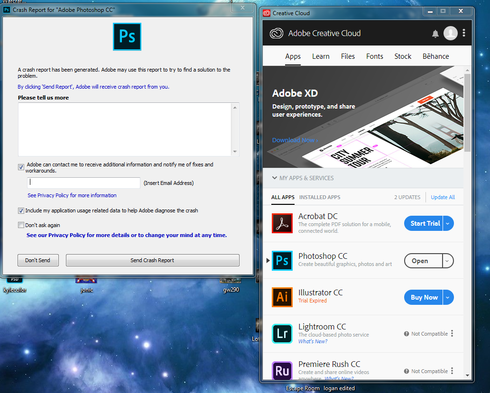This screenshot has height=393, width=490.
Task: Switch to the Apps tab
Action: 293,56
